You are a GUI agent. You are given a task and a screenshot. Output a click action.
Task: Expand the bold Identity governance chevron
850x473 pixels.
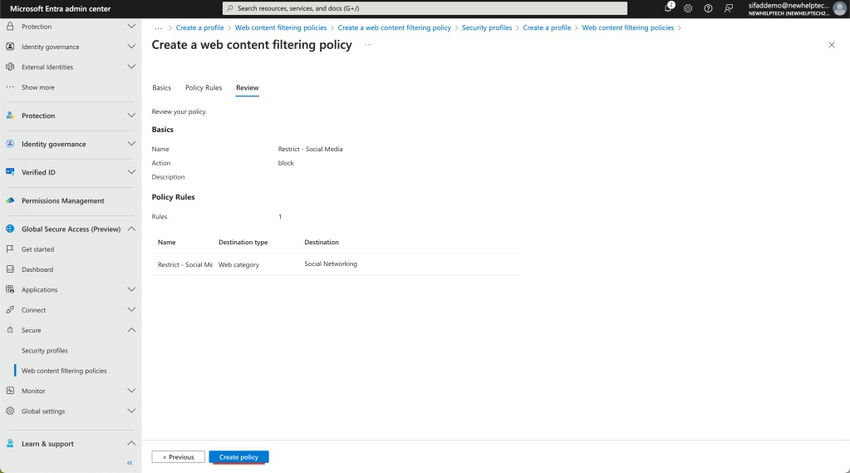(131, 144)
